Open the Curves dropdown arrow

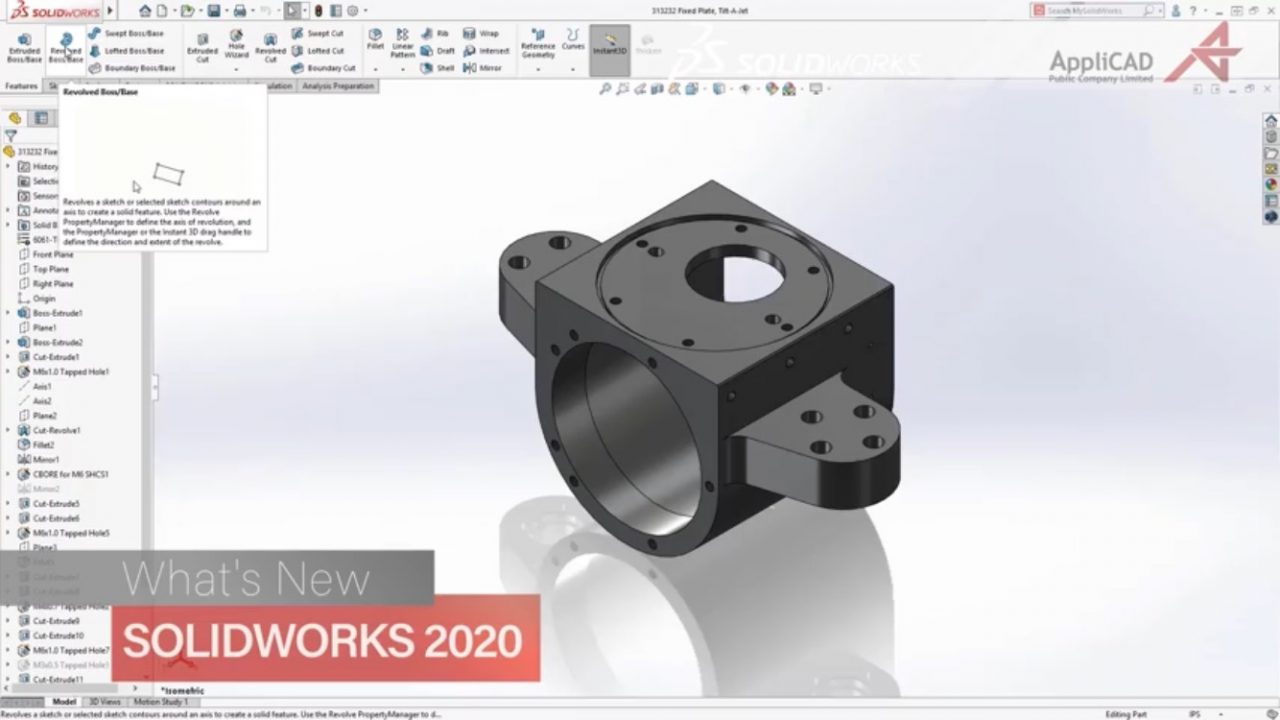573,70
